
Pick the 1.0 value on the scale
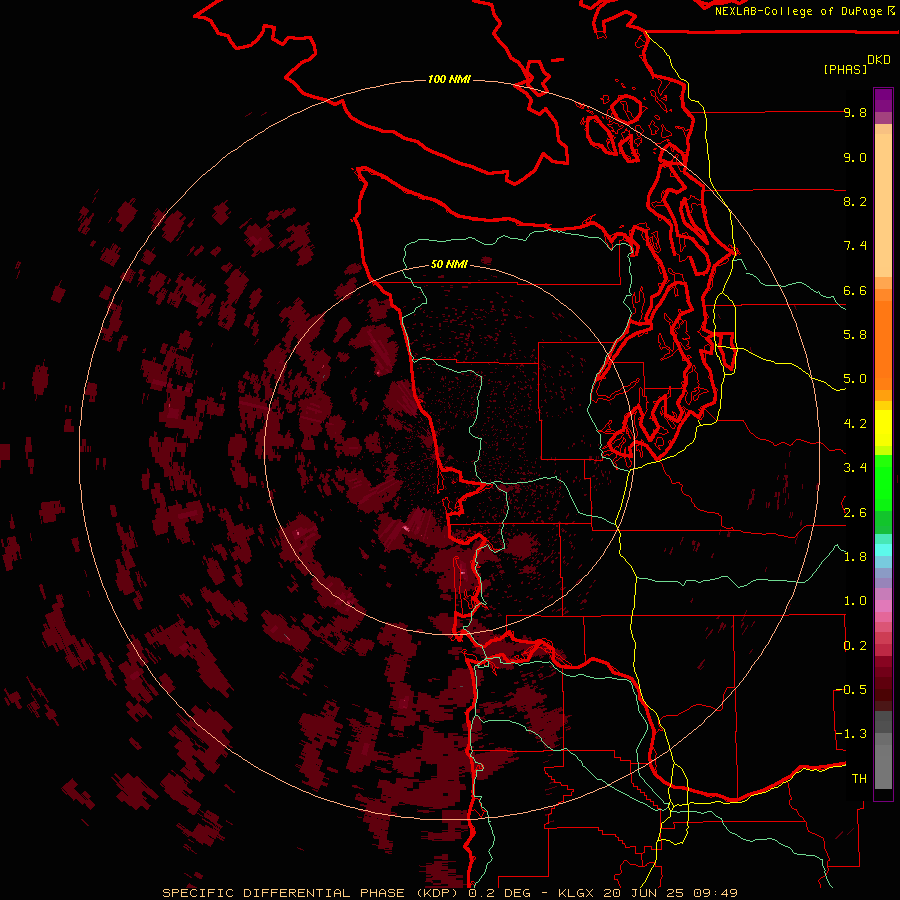click(x=855, y=601)
